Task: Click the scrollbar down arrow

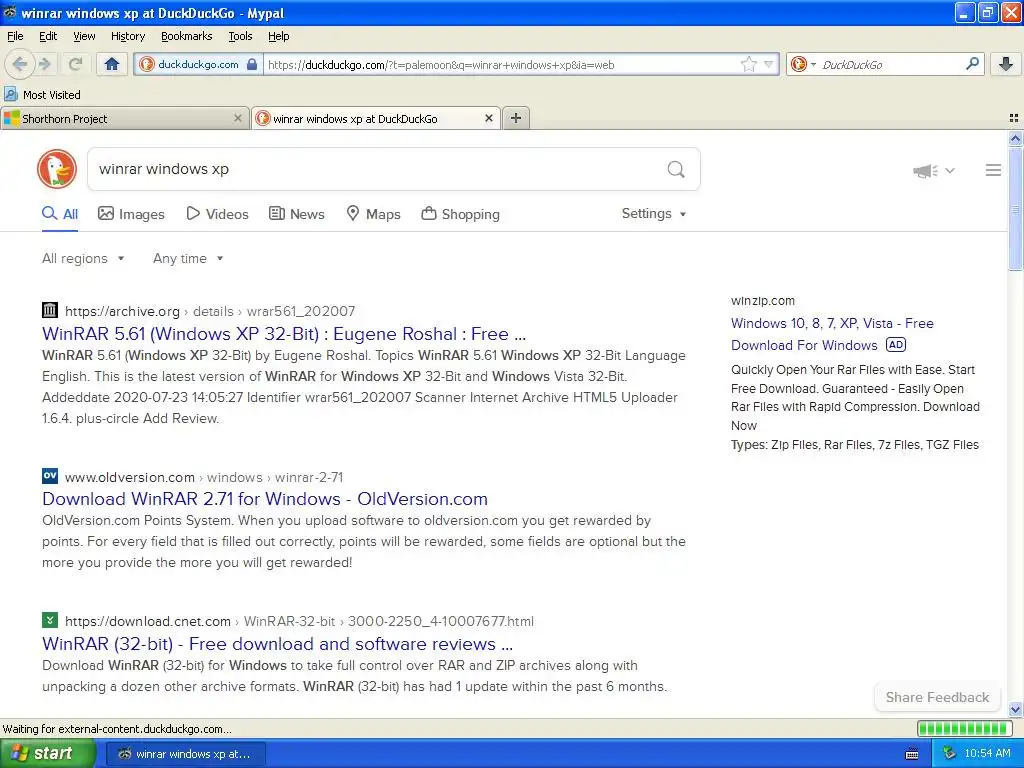Action: tap(1015, 709)
